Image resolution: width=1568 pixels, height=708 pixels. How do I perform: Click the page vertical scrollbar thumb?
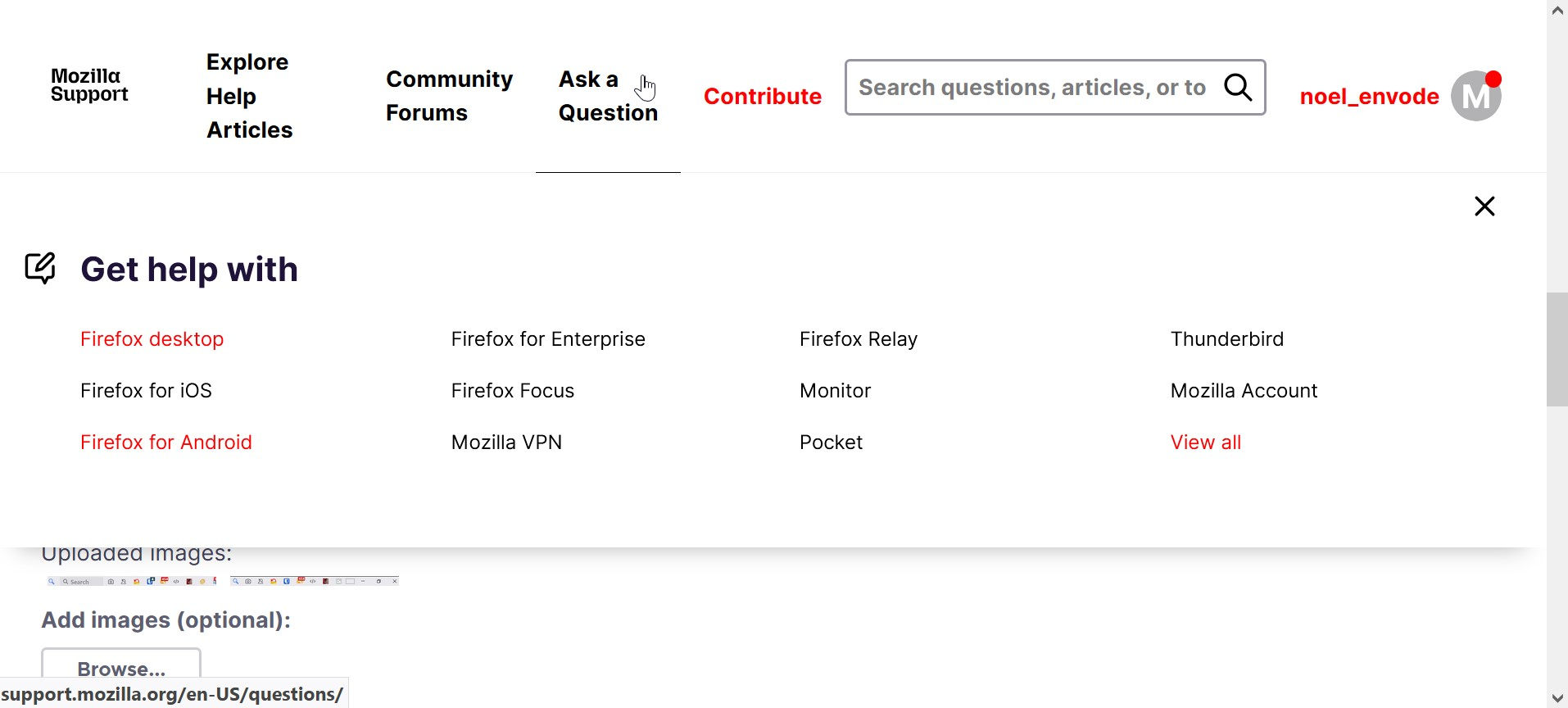point(1557,349)
